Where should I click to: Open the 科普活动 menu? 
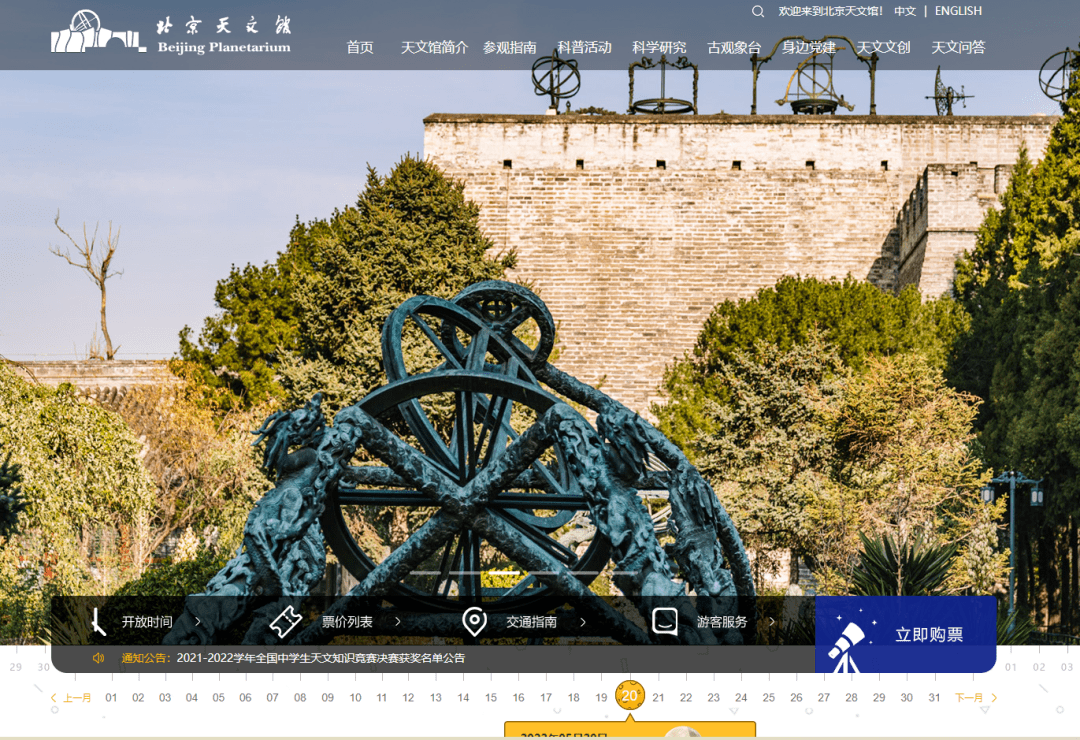(x=584, y=47)
